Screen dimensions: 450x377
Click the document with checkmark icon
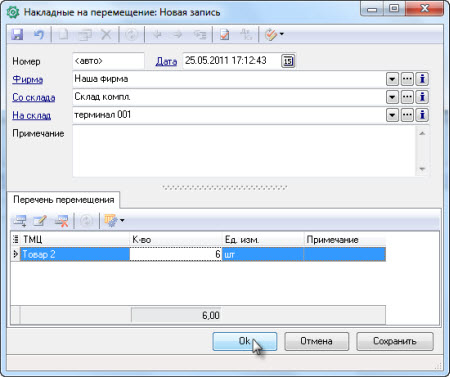coord(225,34)
